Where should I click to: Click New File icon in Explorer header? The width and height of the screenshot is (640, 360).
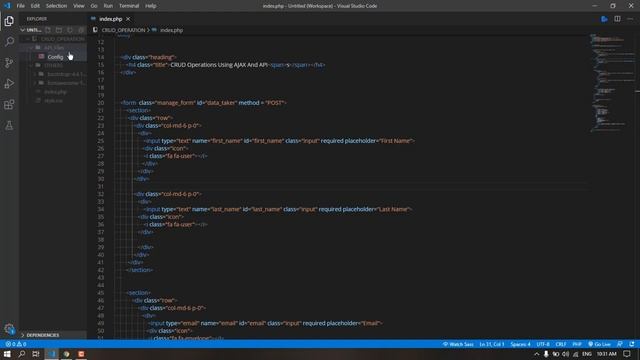(48, 30)
